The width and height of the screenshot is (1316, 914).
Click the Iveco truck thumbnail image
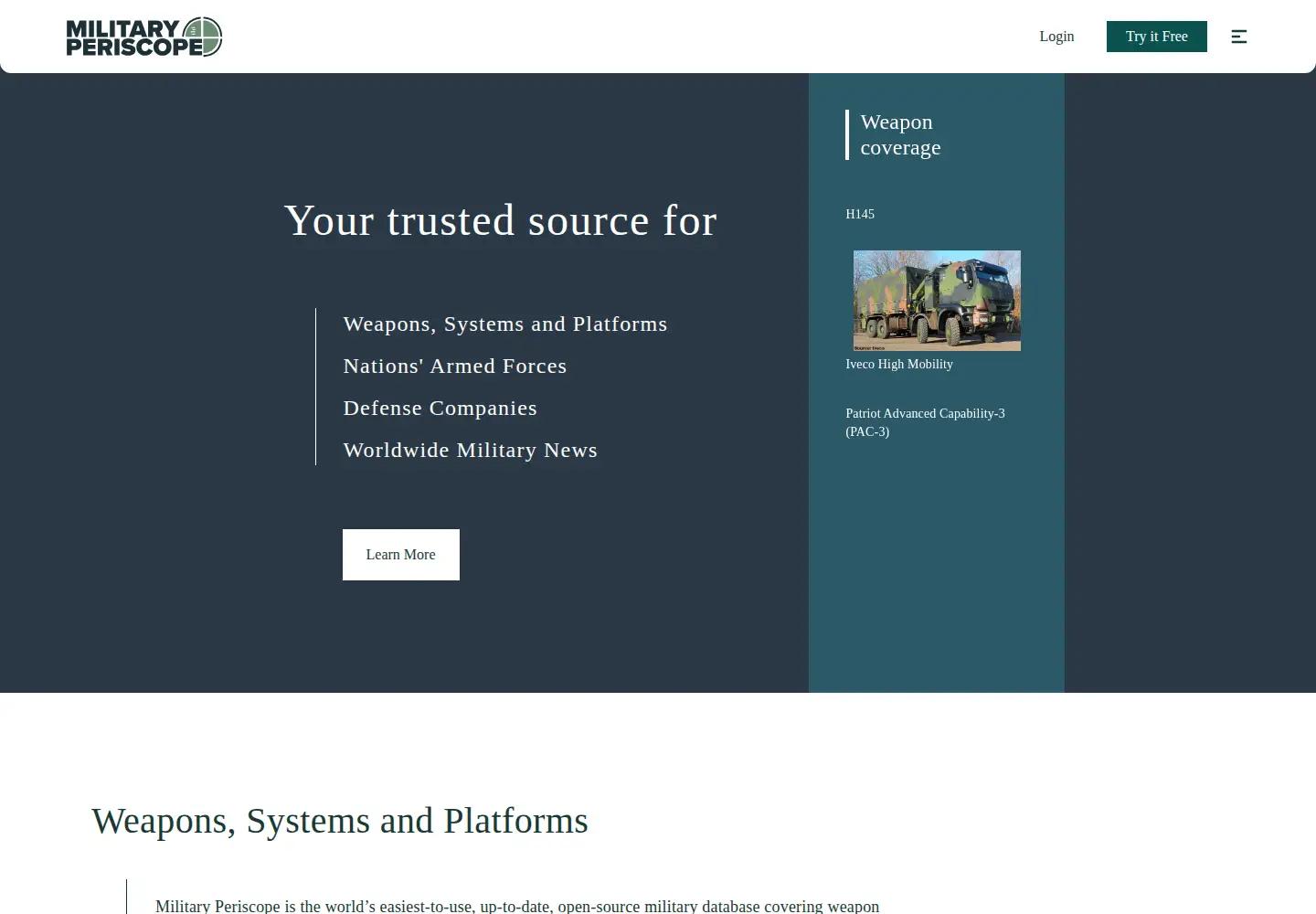tap(937, 301)
